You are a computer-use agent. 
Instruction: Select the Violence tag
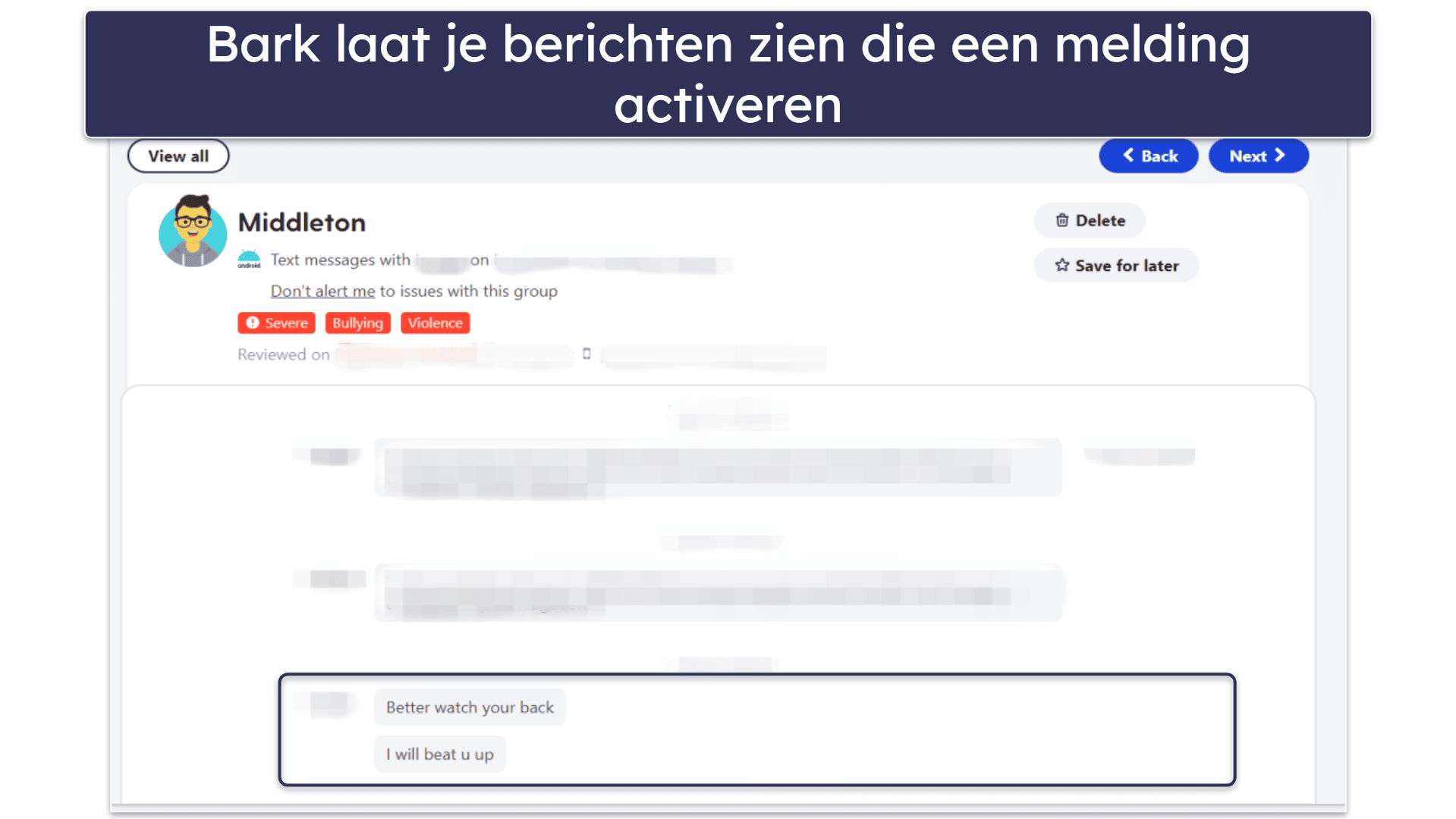(x=436, y=323)
